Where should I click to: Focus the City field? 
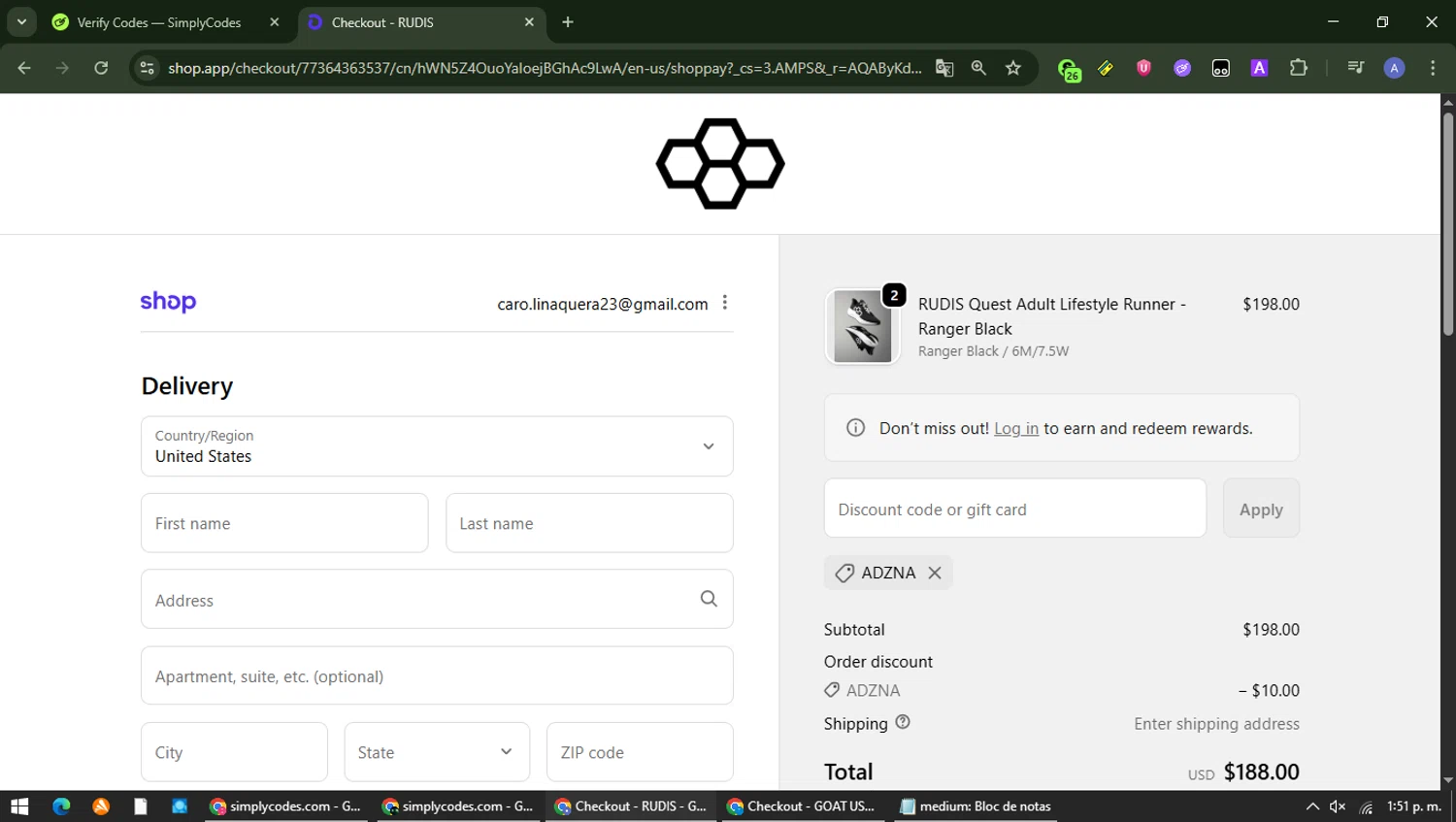point(234,752)
